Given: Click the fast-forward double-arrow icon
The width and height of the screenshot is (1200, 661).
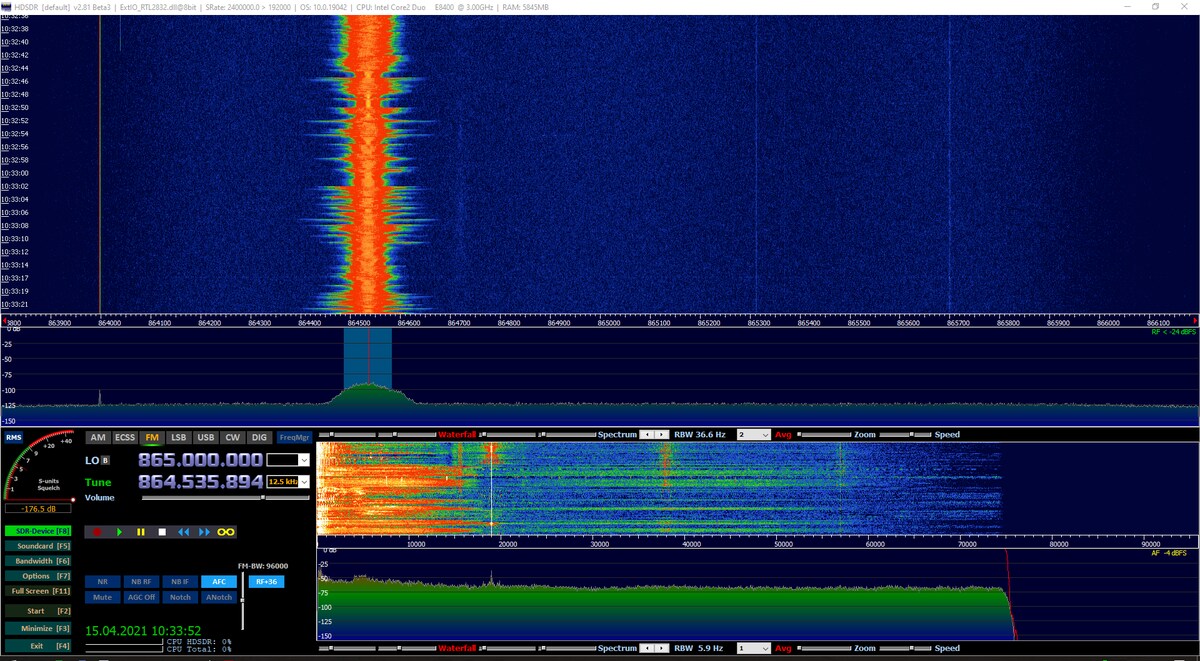Looking at the screenshot, I should tap(205, 532).
